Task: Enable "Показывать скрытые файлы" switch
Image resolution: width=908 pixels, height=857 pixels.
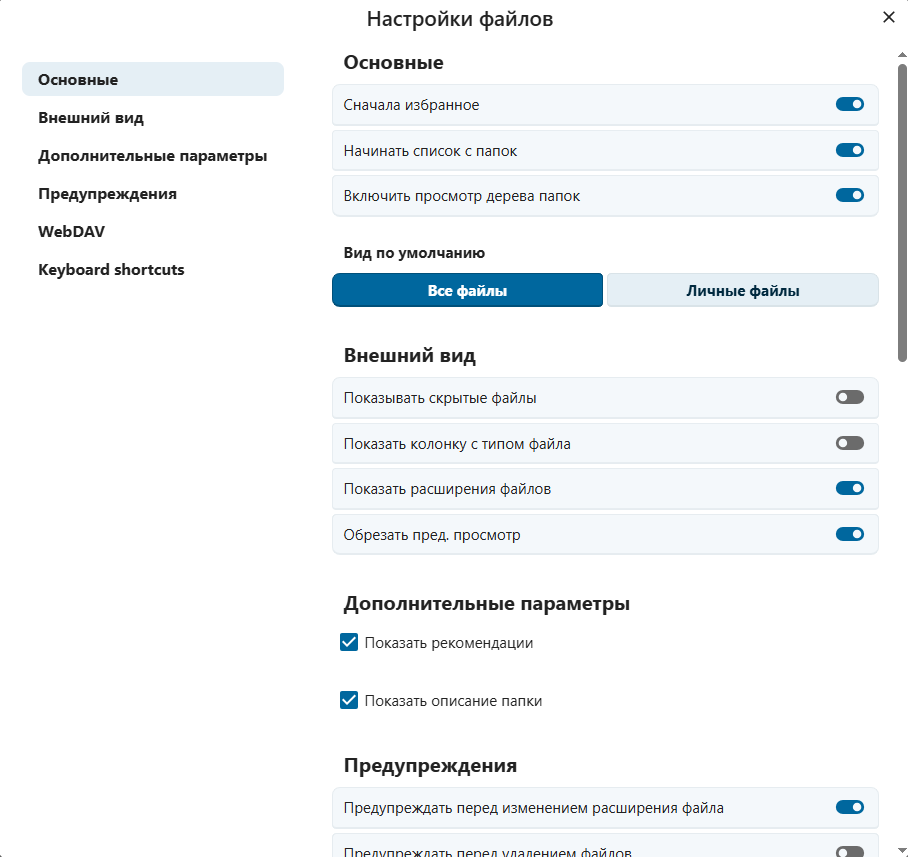Action: click(x=849, y=398)
